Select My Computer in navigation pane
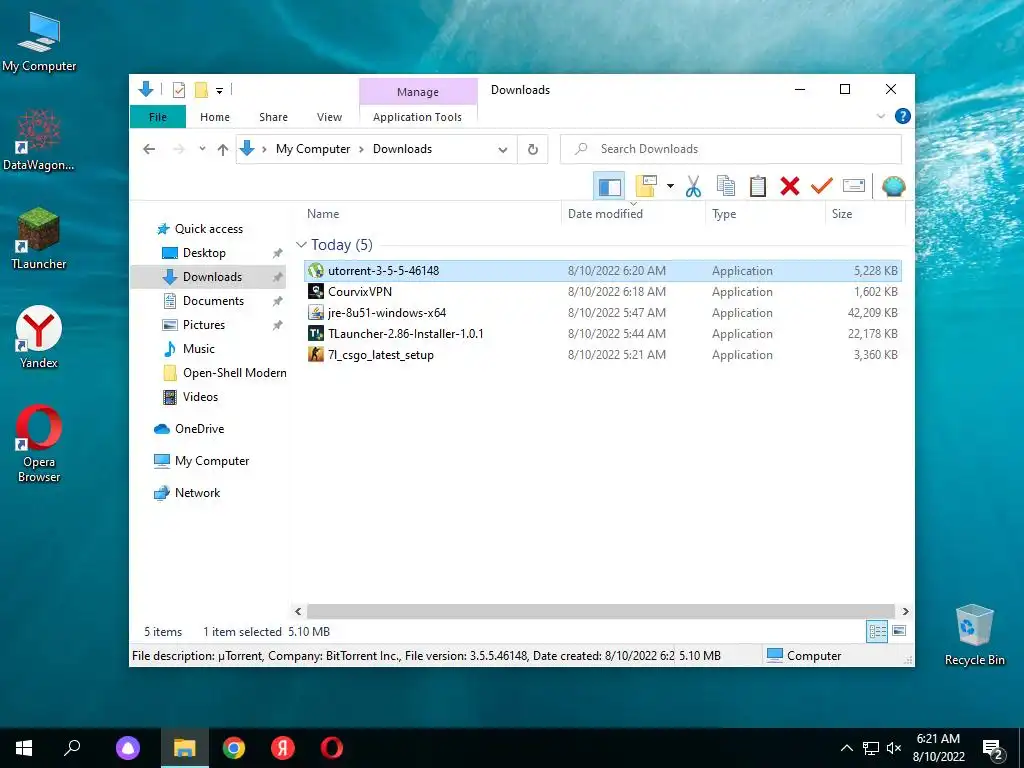The height and width of the screenshot is (768, 1024). tap(212, 460)
